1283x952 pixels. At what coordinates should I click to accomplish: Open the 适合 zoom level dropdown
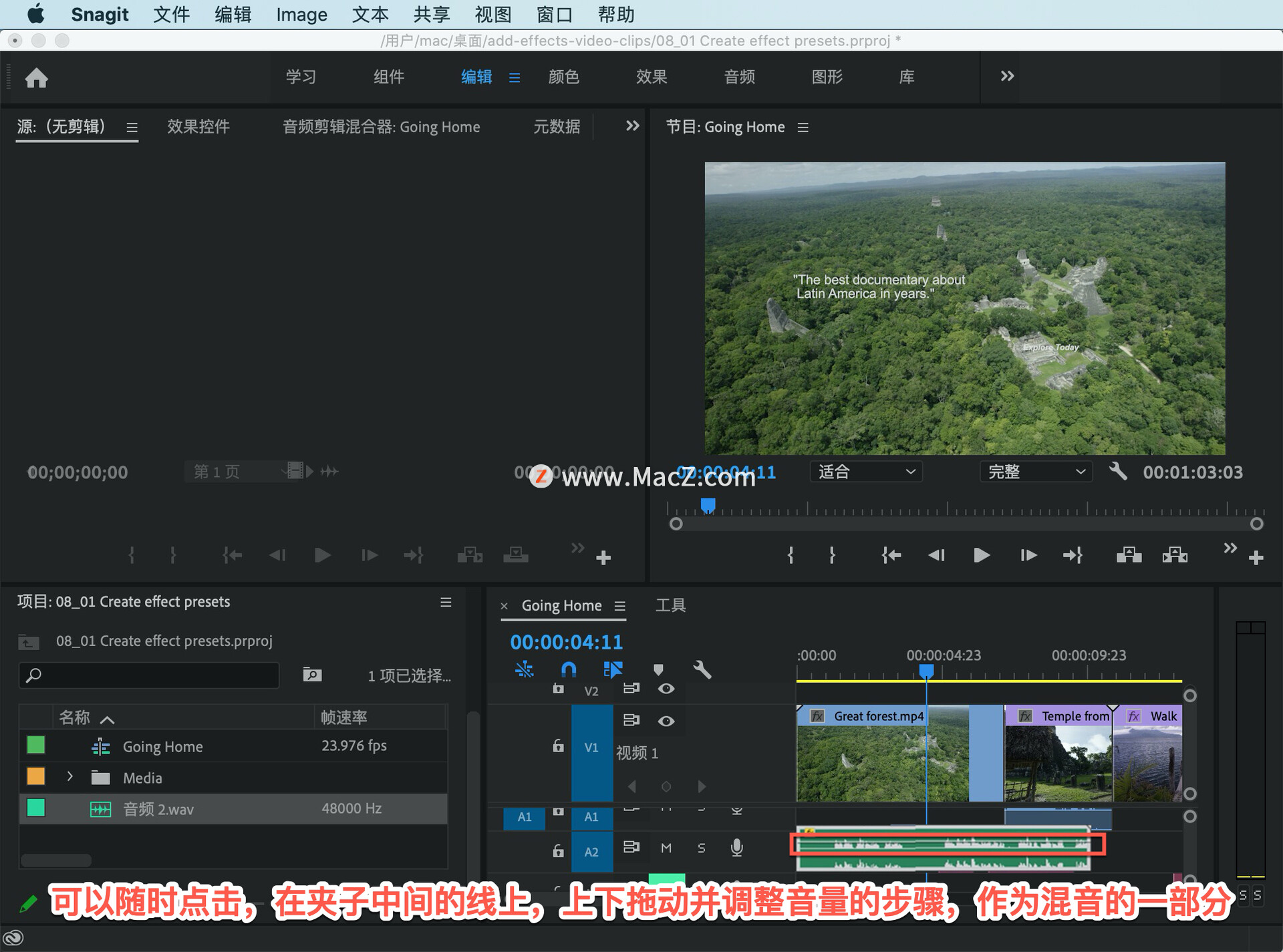[x=866, y=472]
